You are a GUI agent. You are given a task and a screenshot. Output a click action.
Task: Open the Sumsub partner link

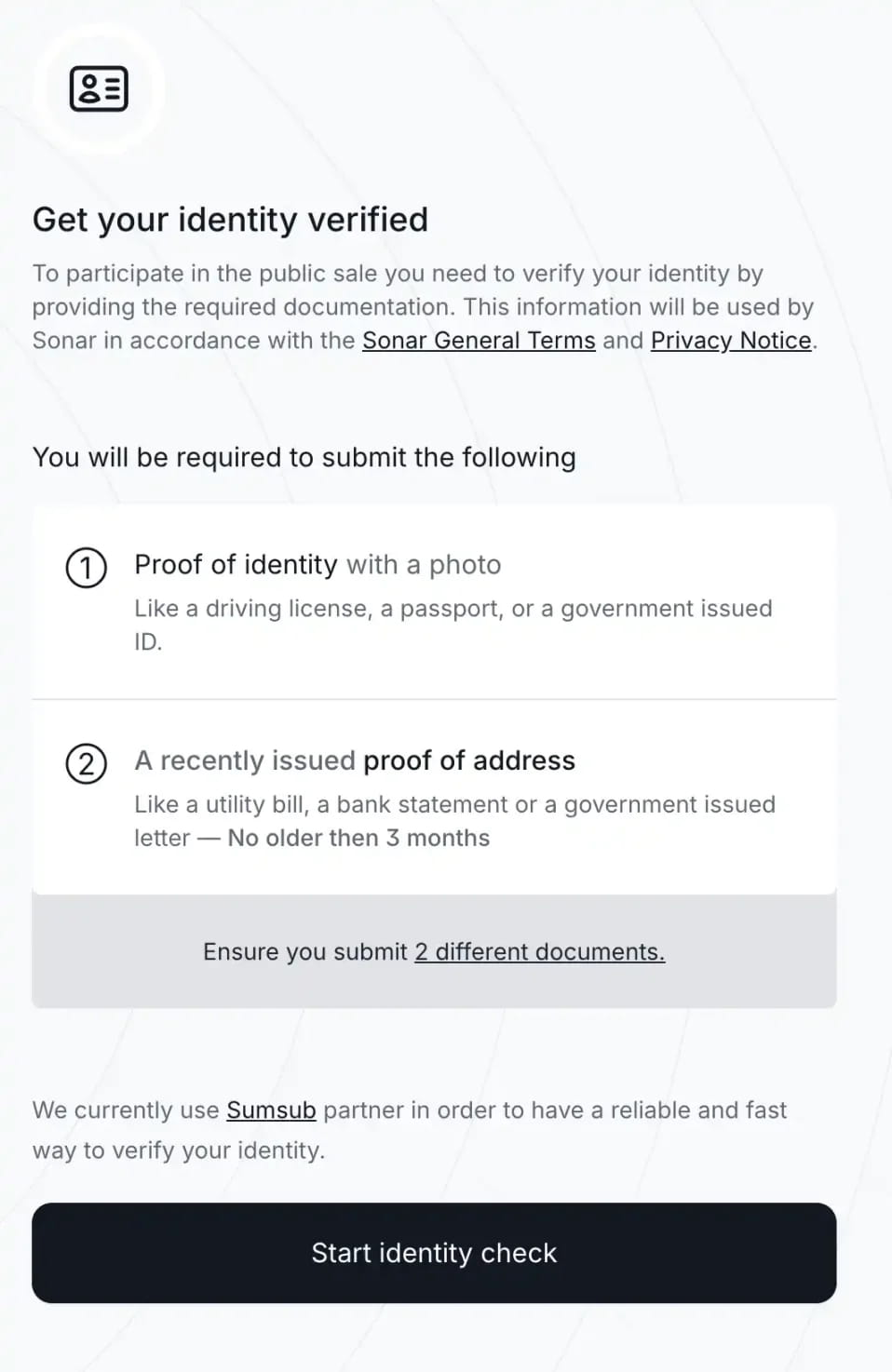pyautogui.click(x=271, y=1110)
